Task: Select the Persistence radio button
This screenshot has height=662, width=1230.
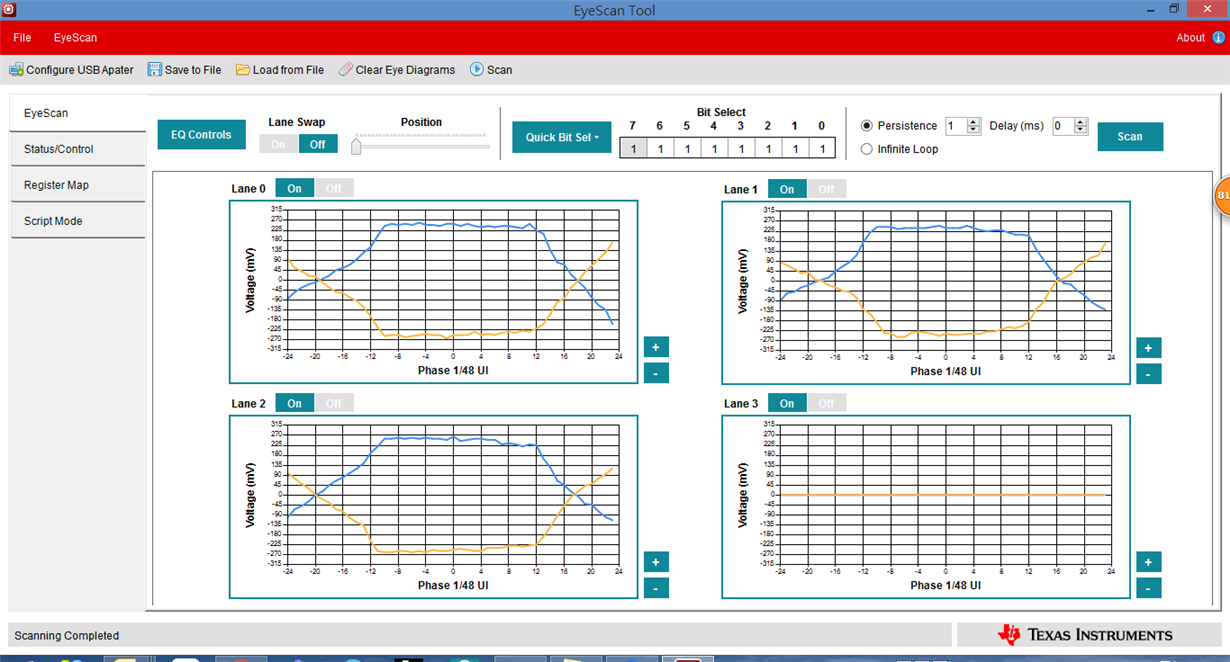Action: pos(867,126)
